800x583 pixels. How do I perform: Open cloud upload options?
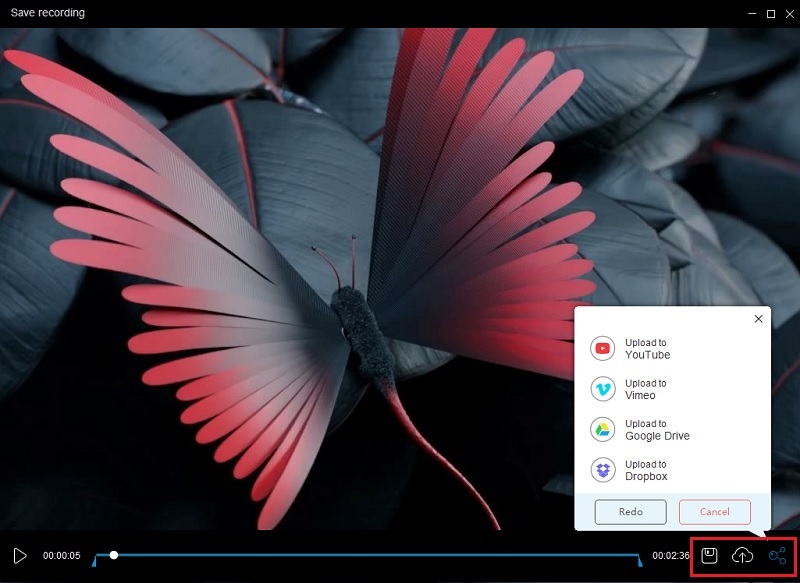(741, 554)
